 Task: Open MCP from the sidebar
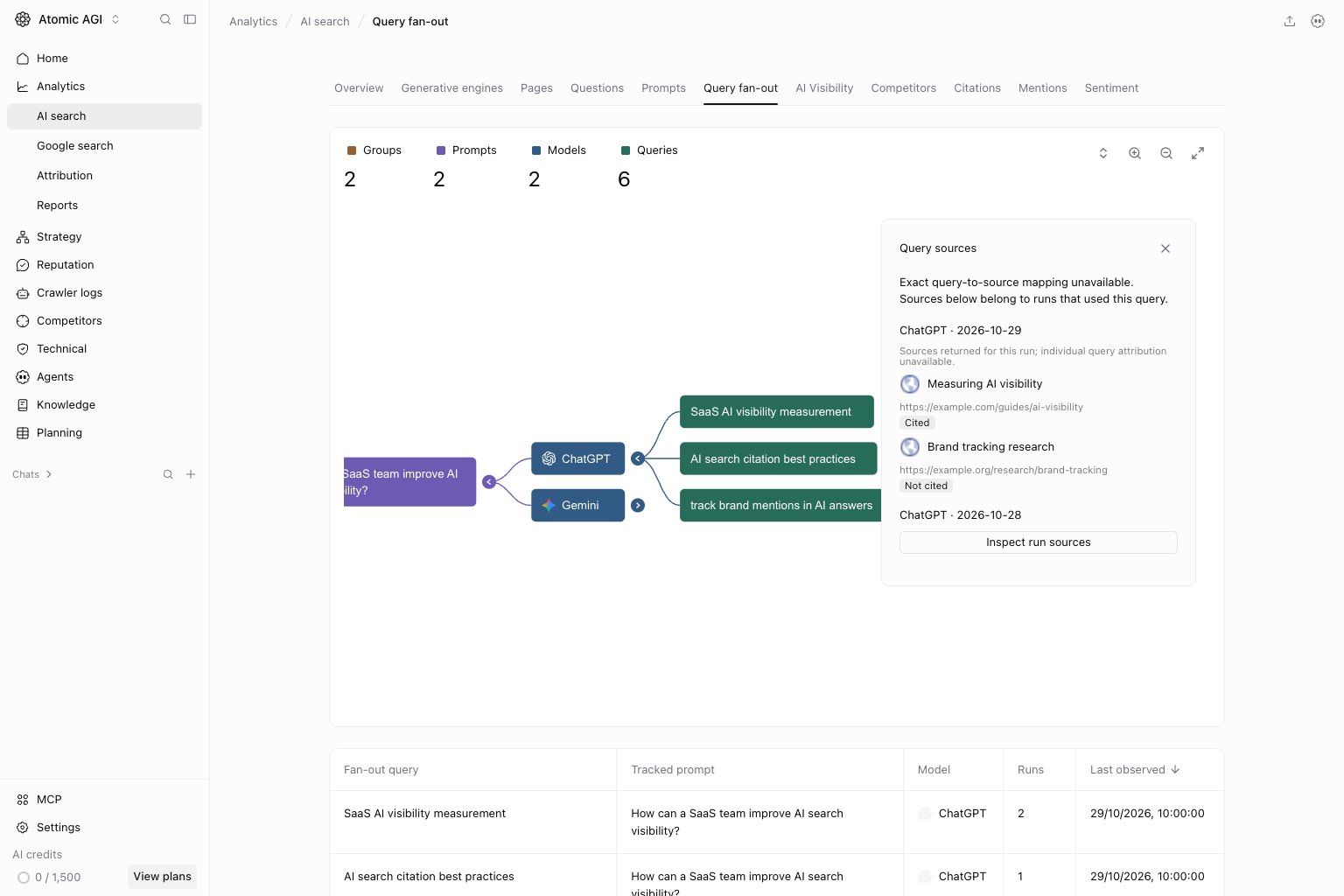pyautogui.click(x=104, y=800)
